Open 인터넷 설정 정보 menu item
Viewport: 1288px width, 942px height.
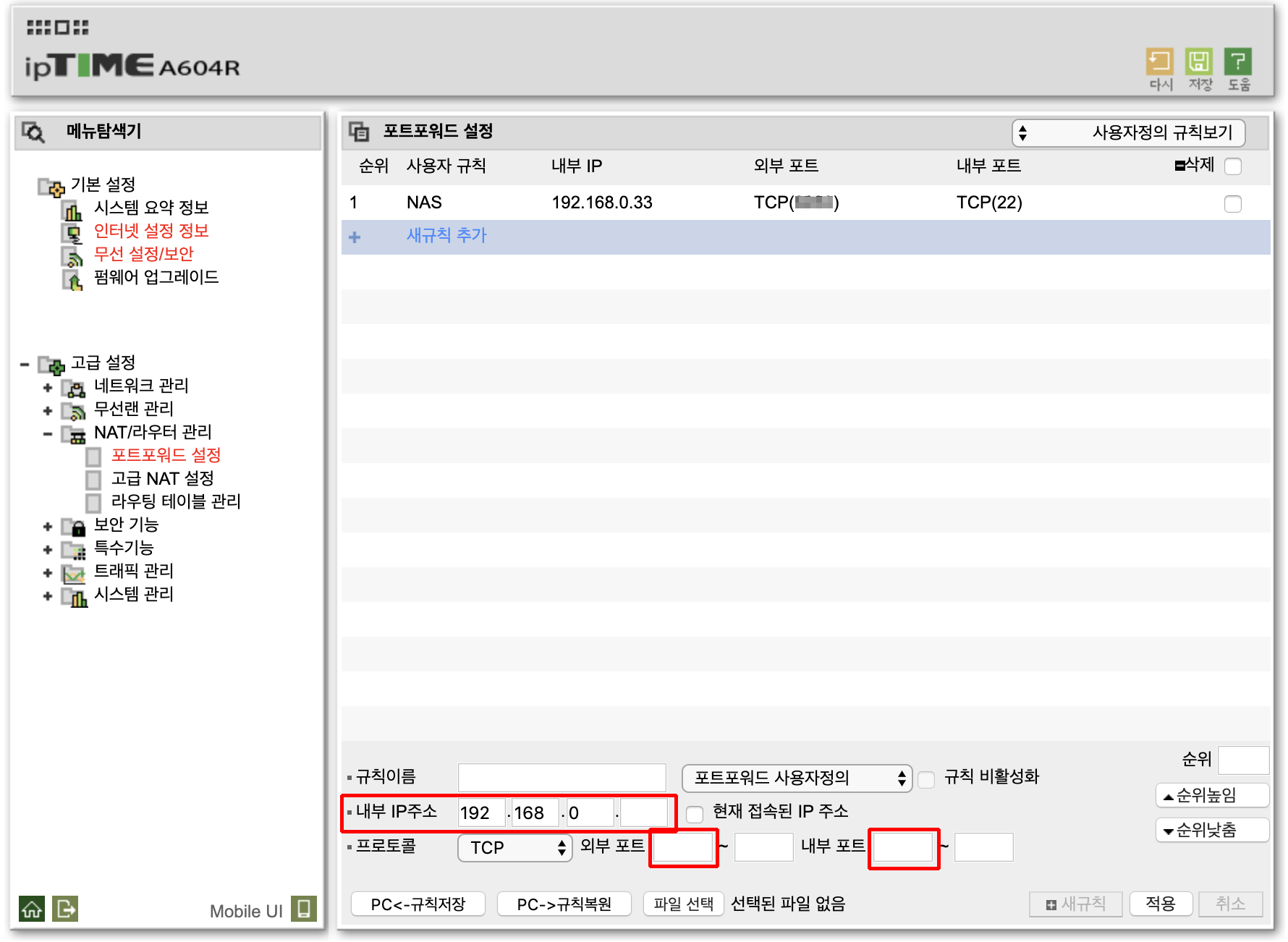click(151, 232)
